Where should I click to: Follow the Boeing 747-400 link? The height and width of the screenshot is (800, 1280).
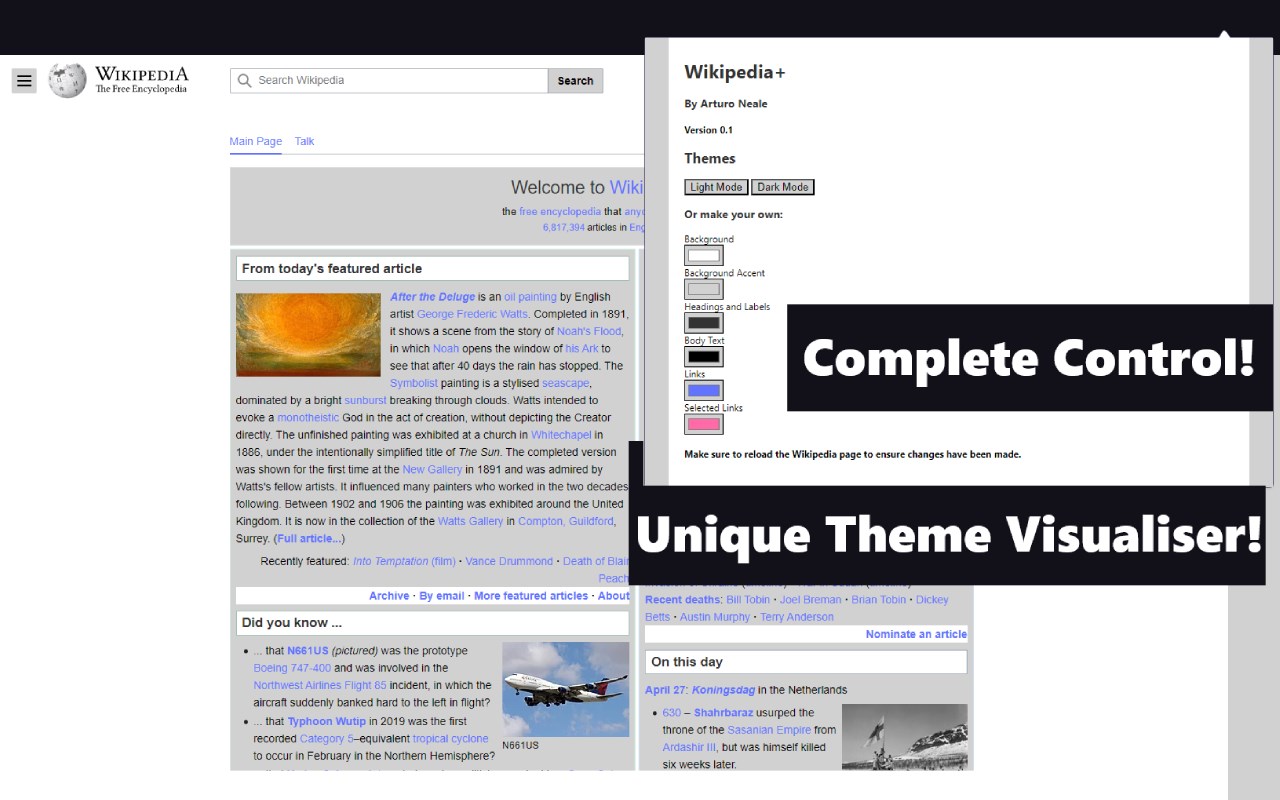click(292, 668)
